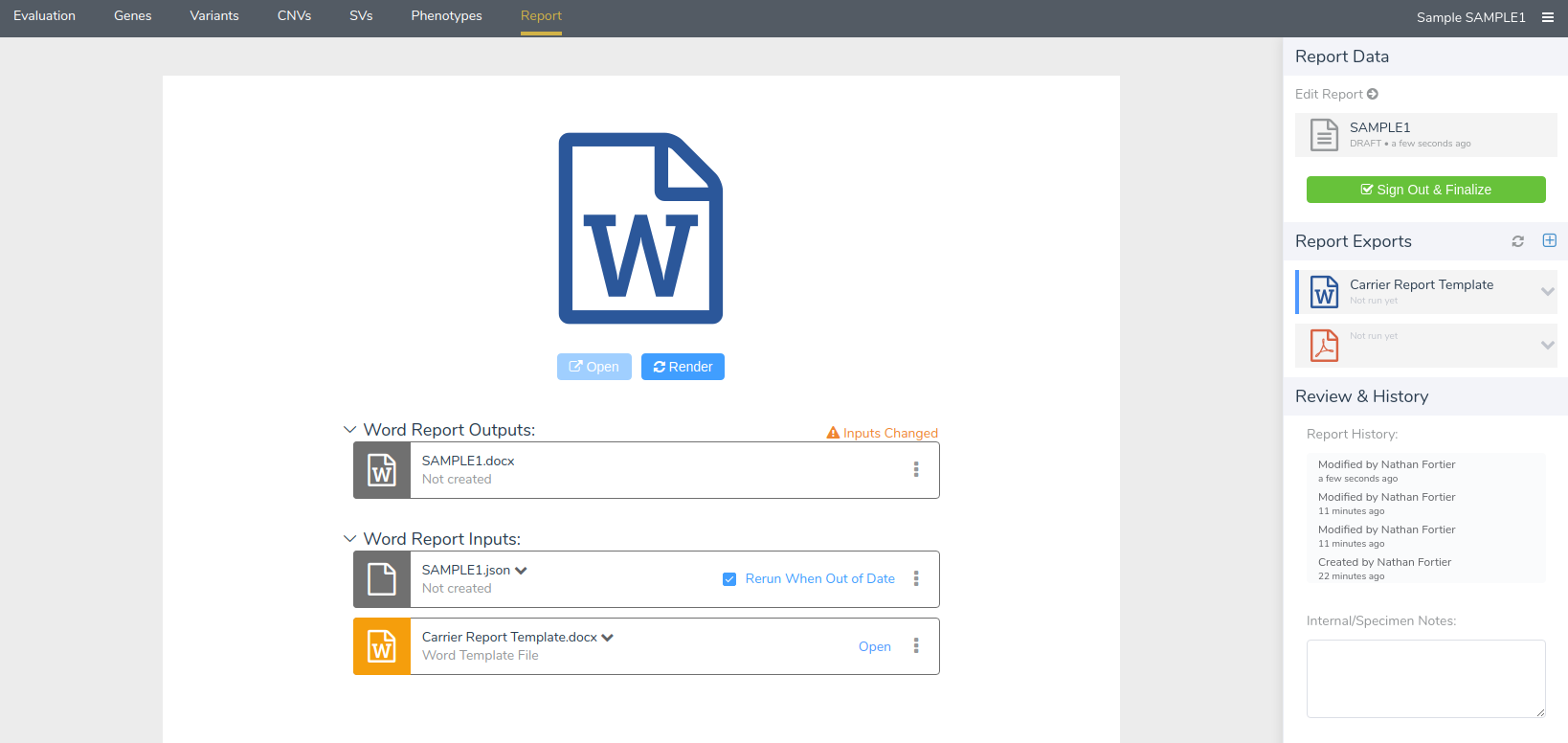This screenshot has height=743, width=1568.
Task: Click the add export plus icon
Action: pos(1549,240)
